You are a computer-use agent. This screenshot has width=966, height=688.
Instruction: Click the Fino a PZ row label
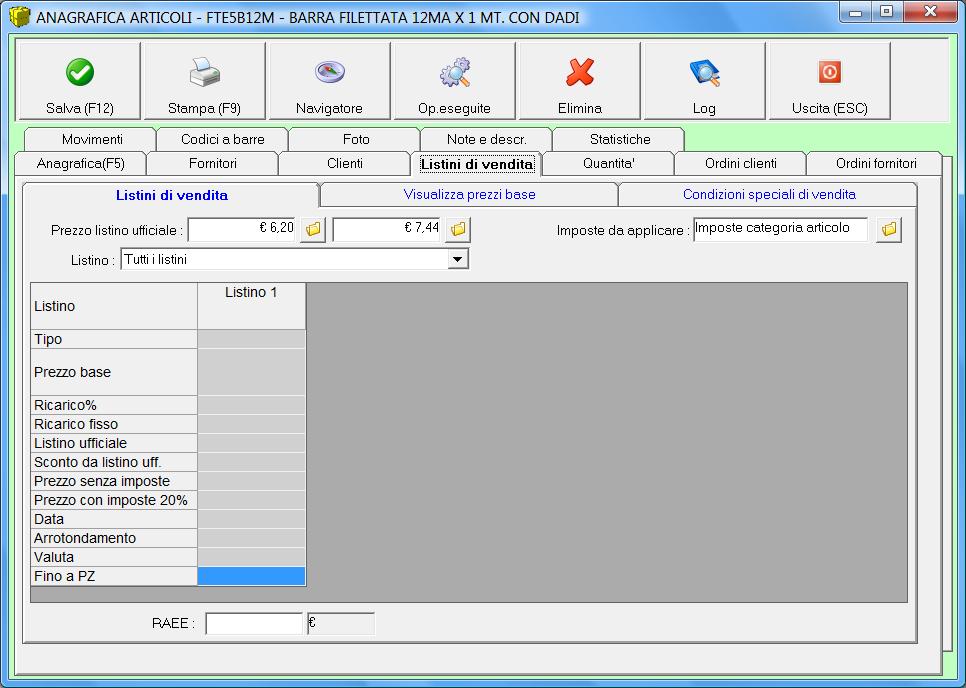pyautogui.click(x=114, y=577)
